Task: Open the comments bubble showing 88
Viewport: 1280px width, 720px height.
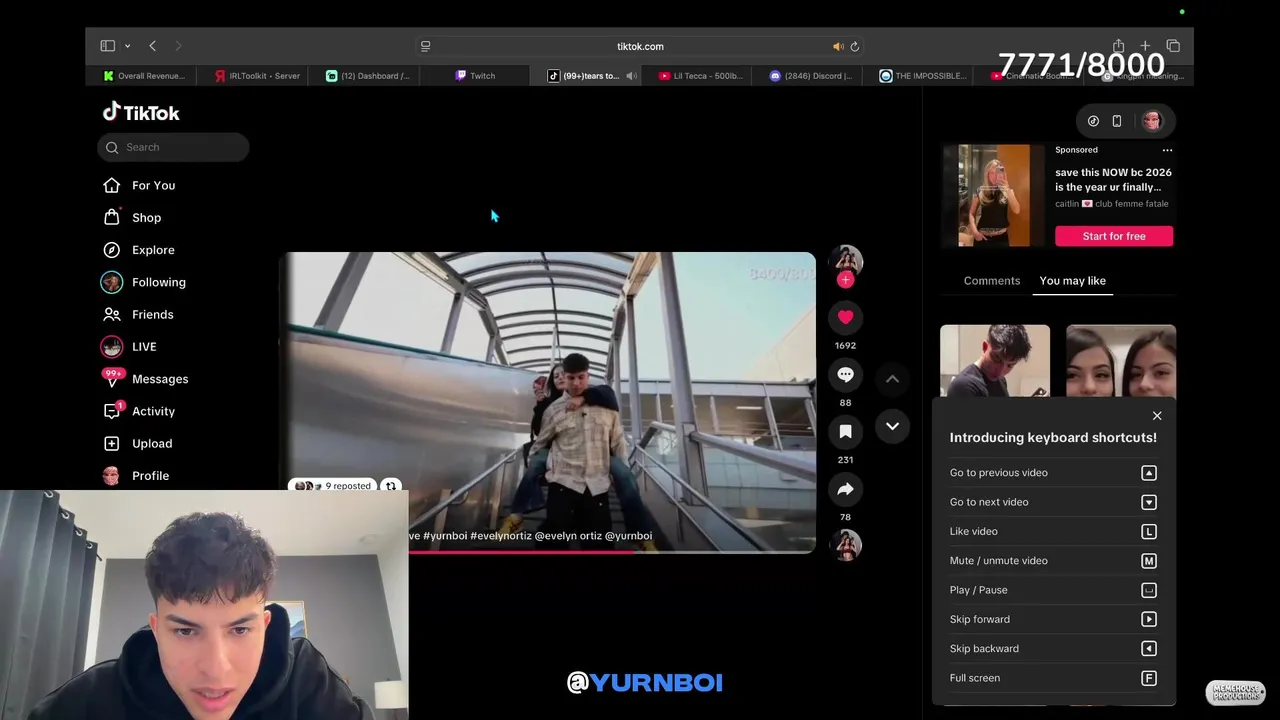Action: click(845, 374)
